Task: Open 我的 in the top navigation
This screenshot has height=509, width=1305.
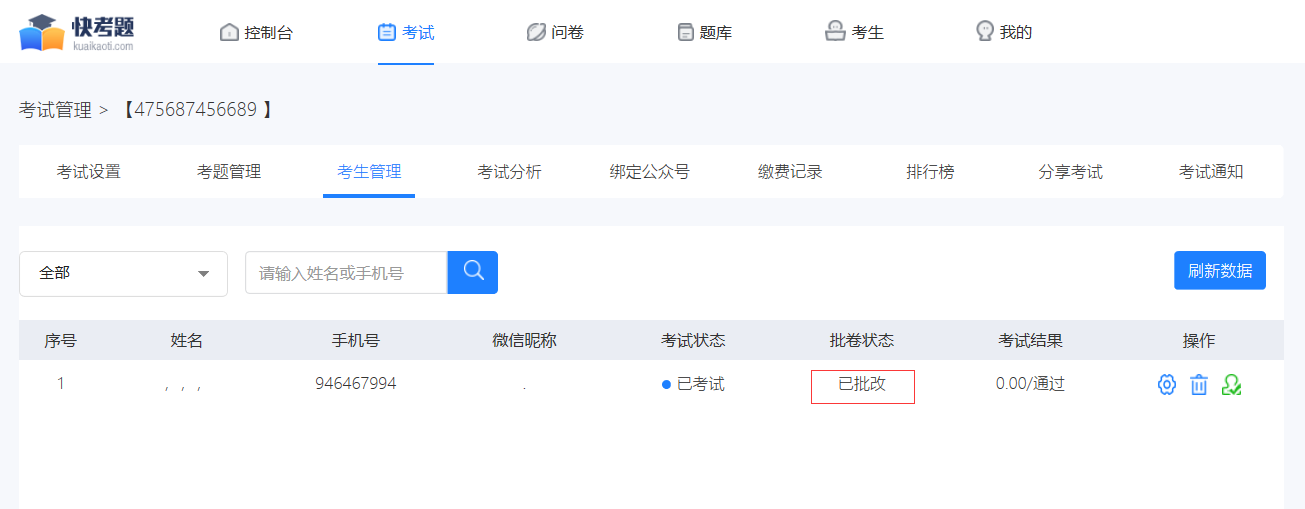Action: (x=1004, y=32)
